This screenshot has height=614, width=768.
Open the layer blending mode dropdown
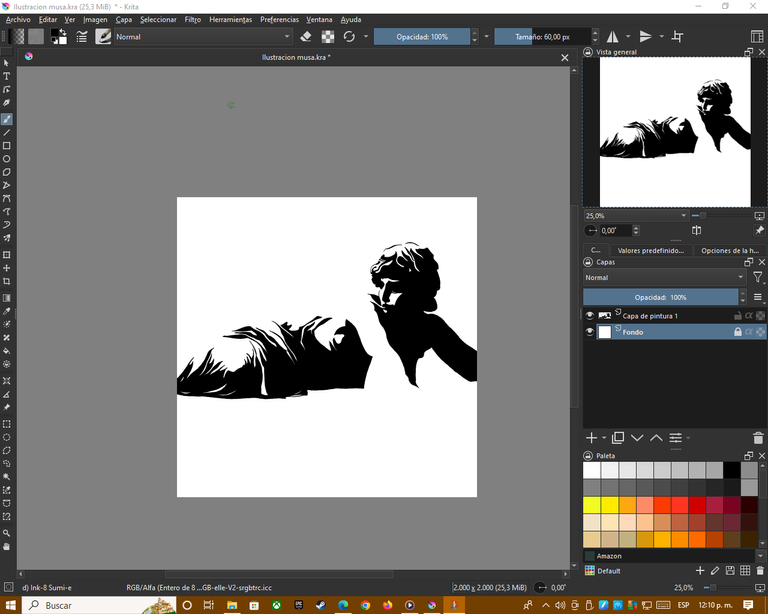point(665,277)
